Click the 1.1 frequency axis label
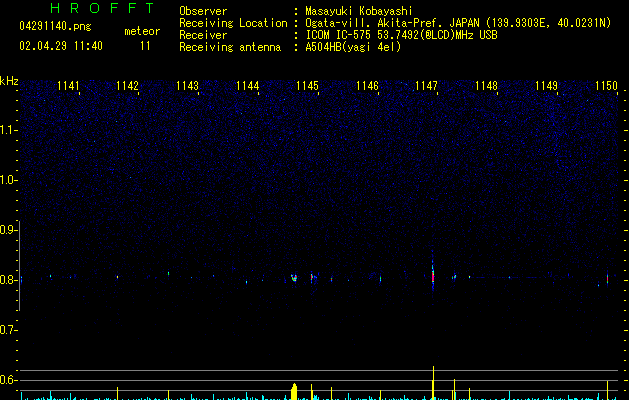 pos(8,130)
